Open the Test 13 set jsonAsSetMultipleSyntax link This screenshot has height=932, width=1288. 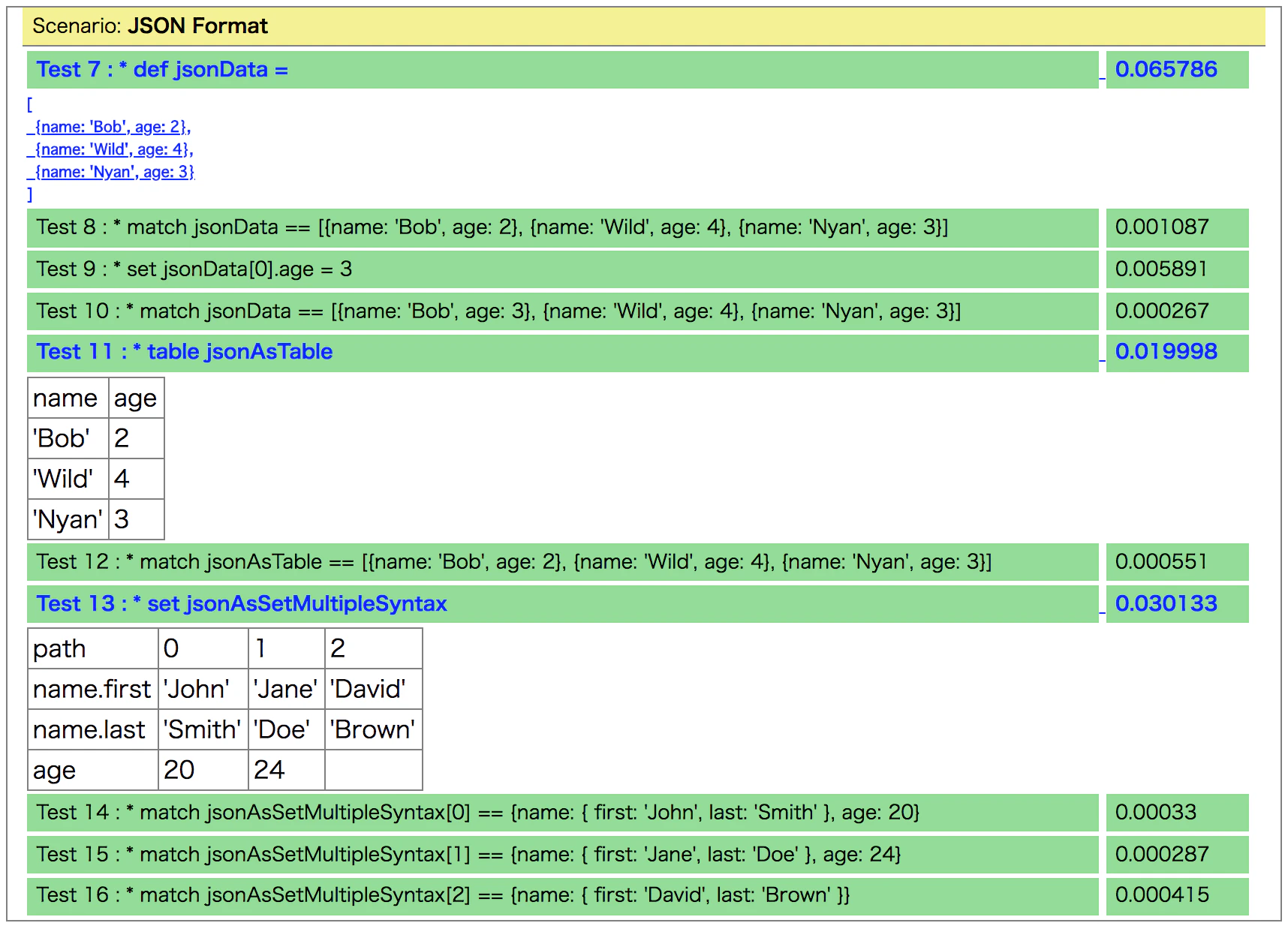click(242, 604)
